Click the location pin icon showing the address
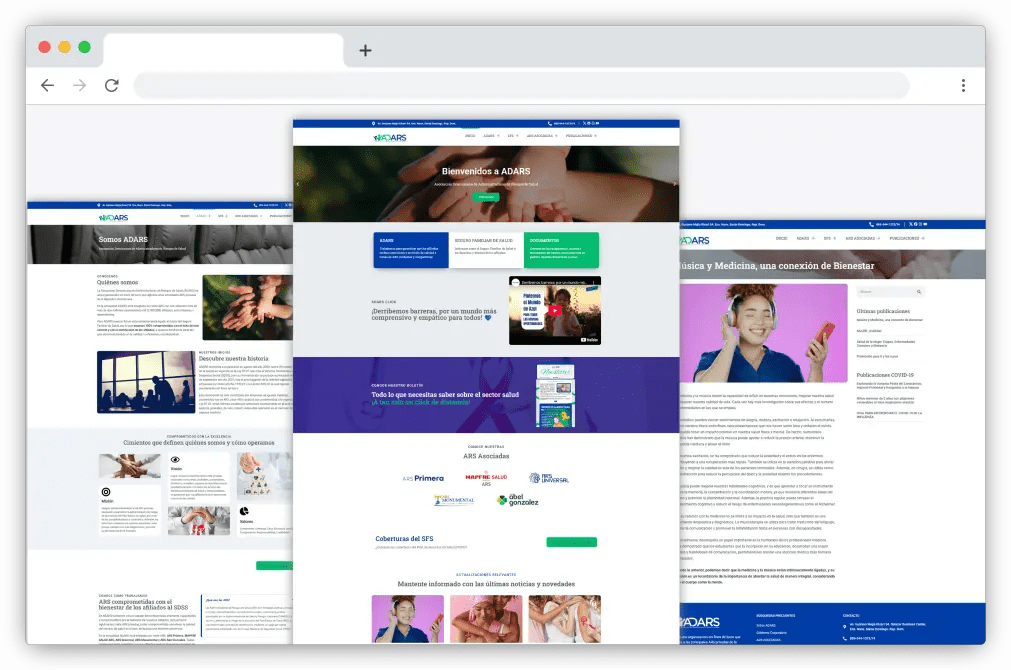 pos(373,123)
